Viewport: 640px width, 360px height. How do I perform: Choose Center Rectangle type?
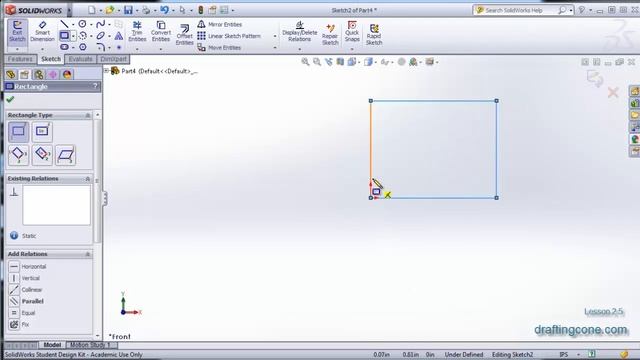[42, 131]
